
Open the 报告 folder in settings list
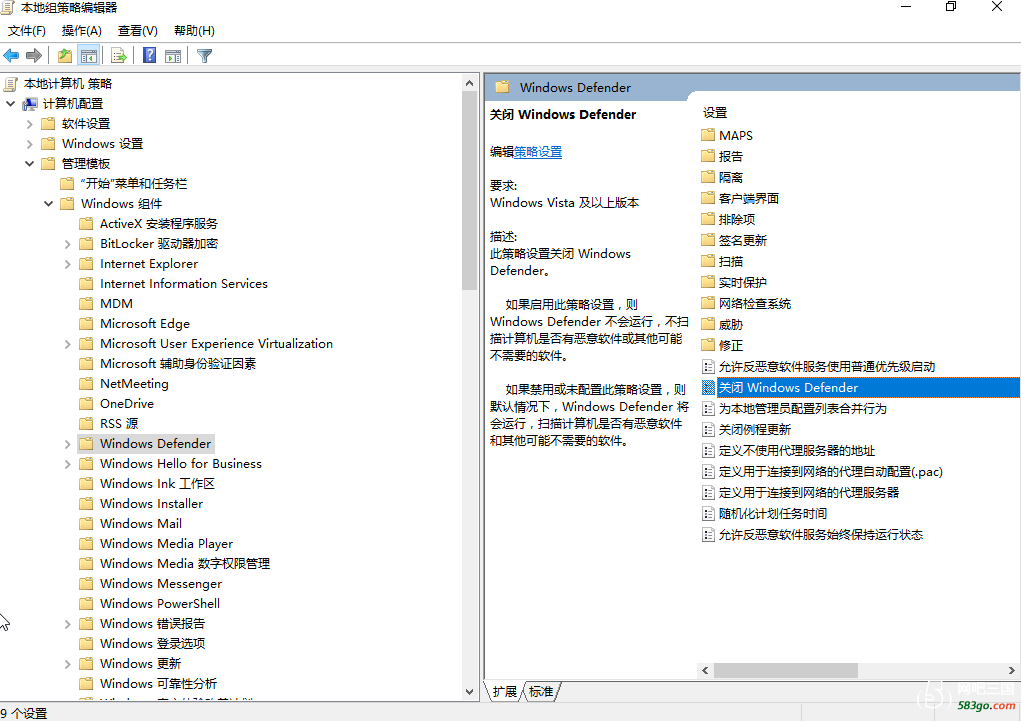[731, 156]
